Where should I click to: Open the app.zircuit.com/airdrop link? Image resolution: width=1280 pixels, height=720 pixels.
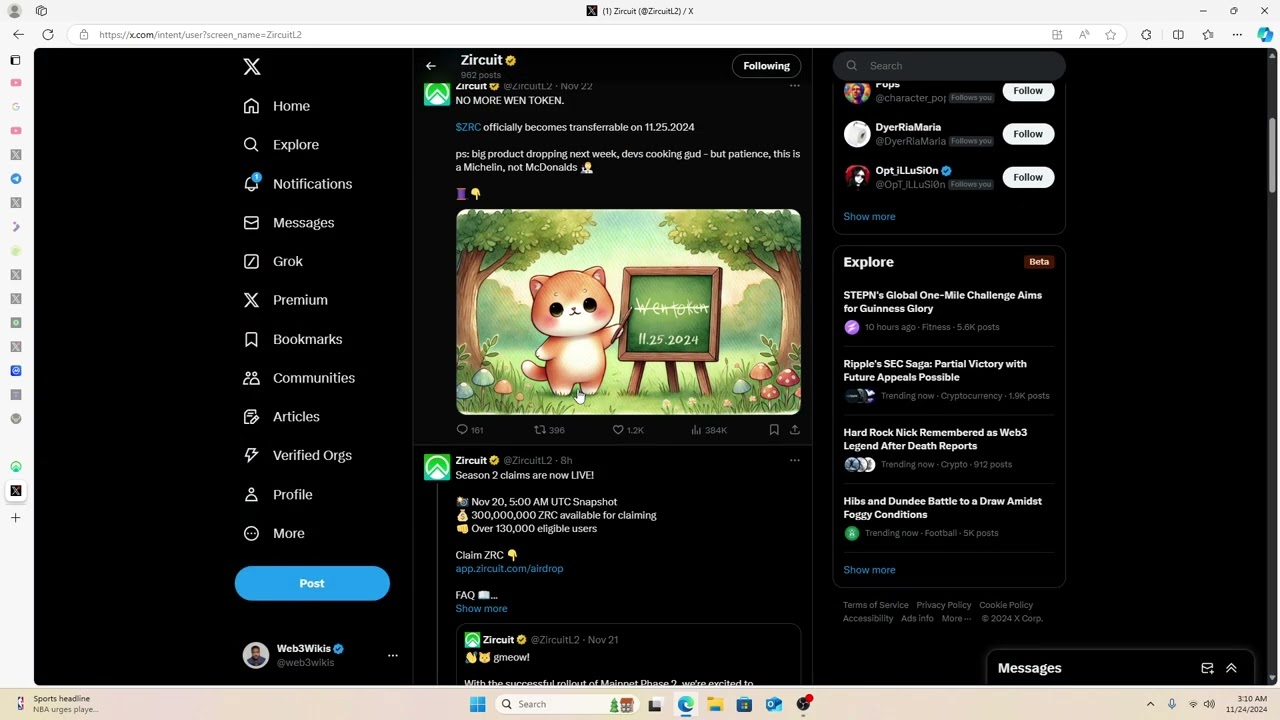click(509, 569)
